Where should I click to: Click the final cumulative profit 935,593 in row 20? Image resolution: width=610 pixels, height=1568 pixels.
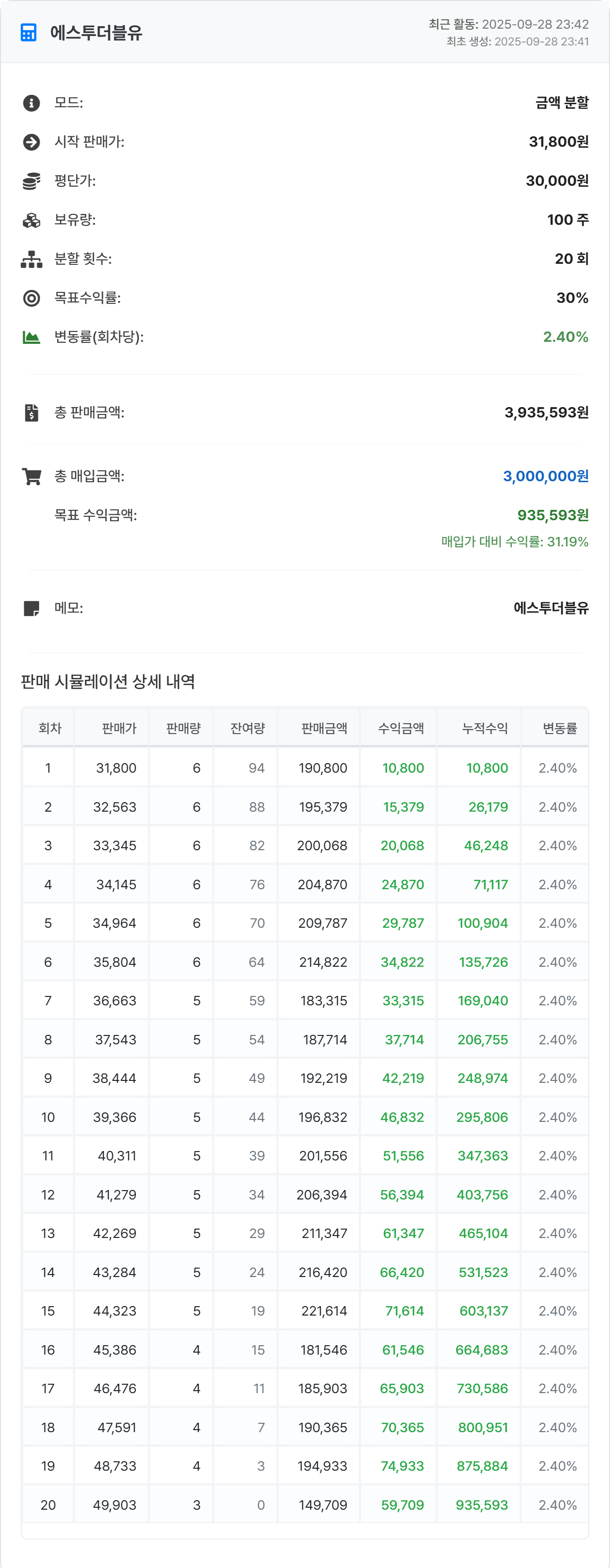(x=481, y=1505)
